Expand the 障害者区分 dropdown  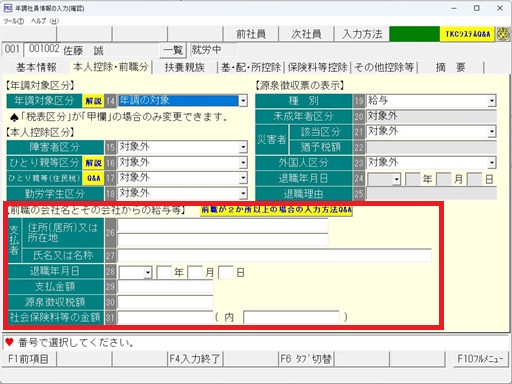[243, 147]
